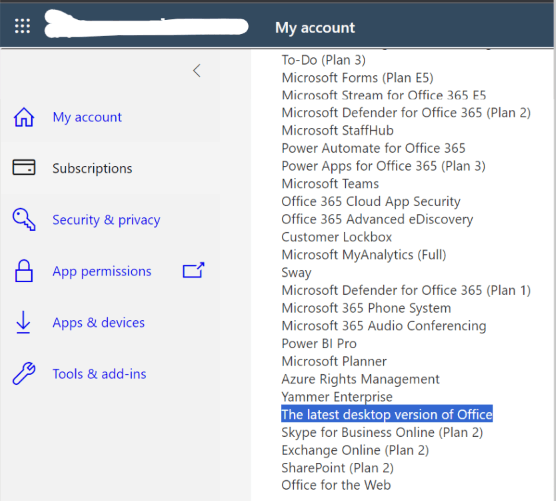Open App permissions external-link icon

pos(194,270)
